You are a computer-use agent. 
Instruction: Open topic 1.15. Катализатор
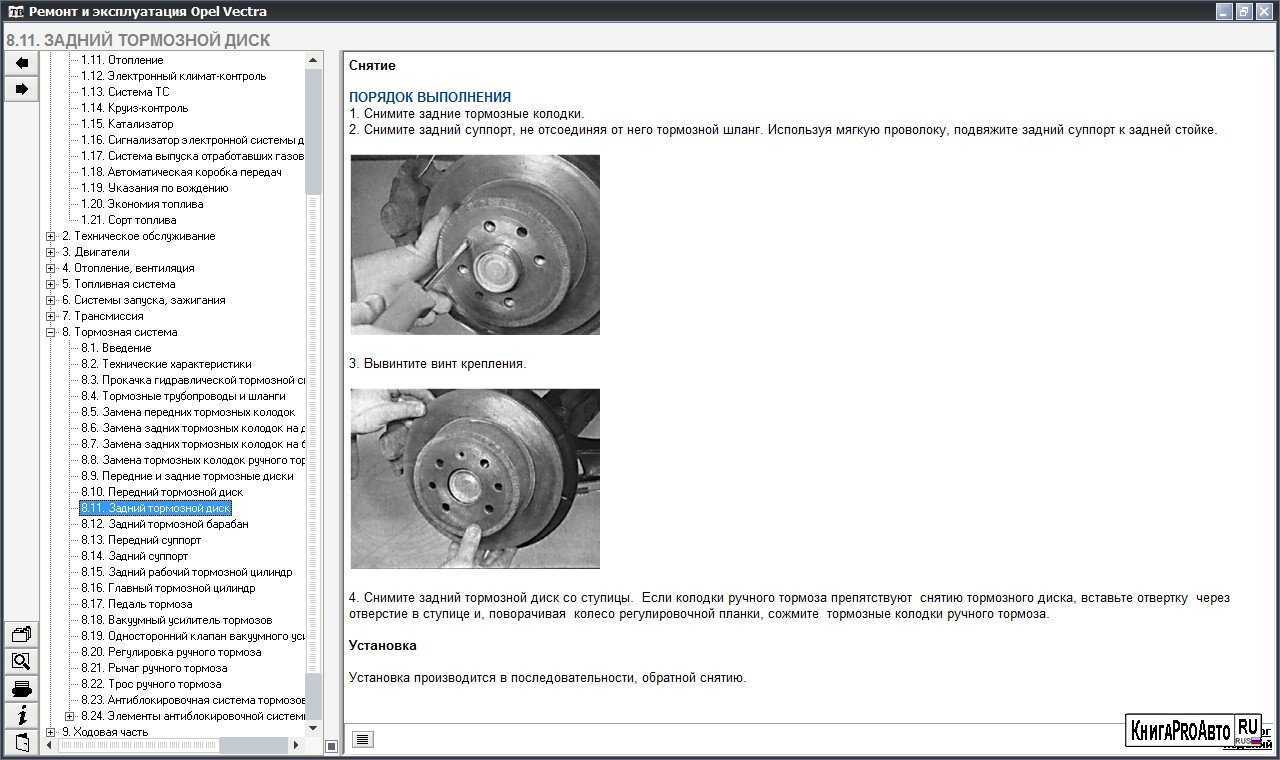(127, 124)
